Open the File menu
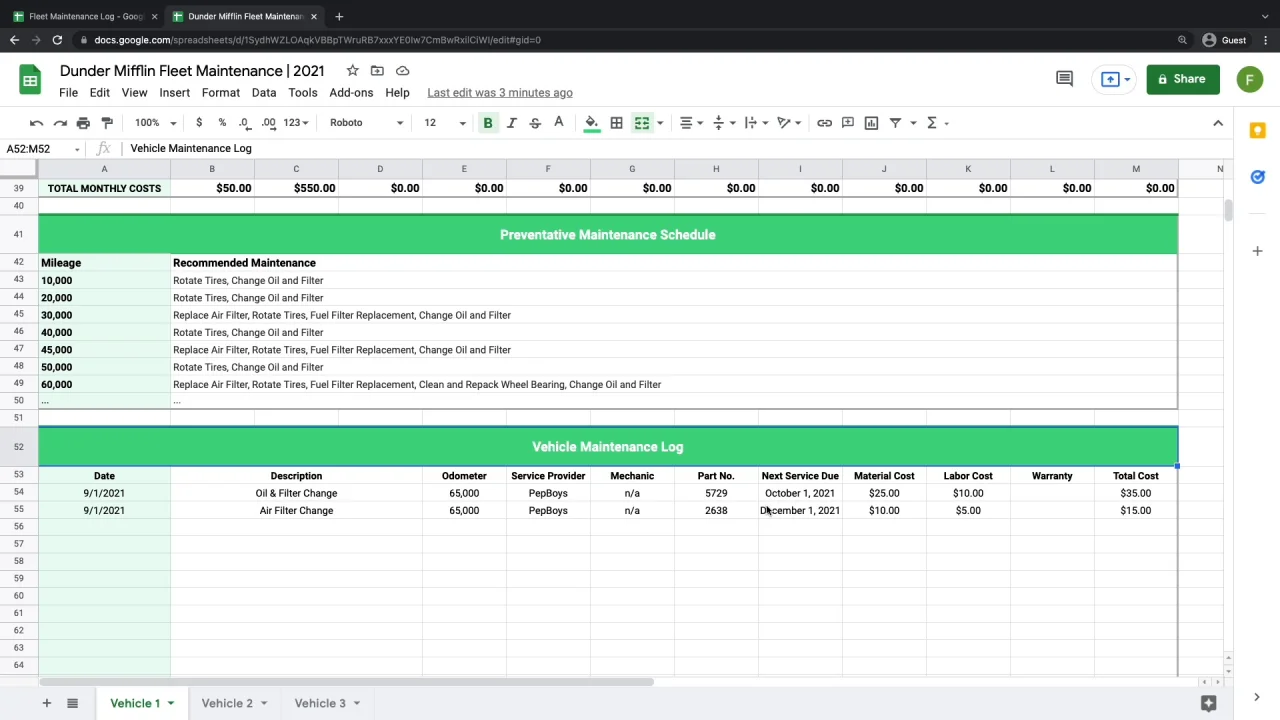The height and width of the screenshot is (720, 1280). coord(68,93)
